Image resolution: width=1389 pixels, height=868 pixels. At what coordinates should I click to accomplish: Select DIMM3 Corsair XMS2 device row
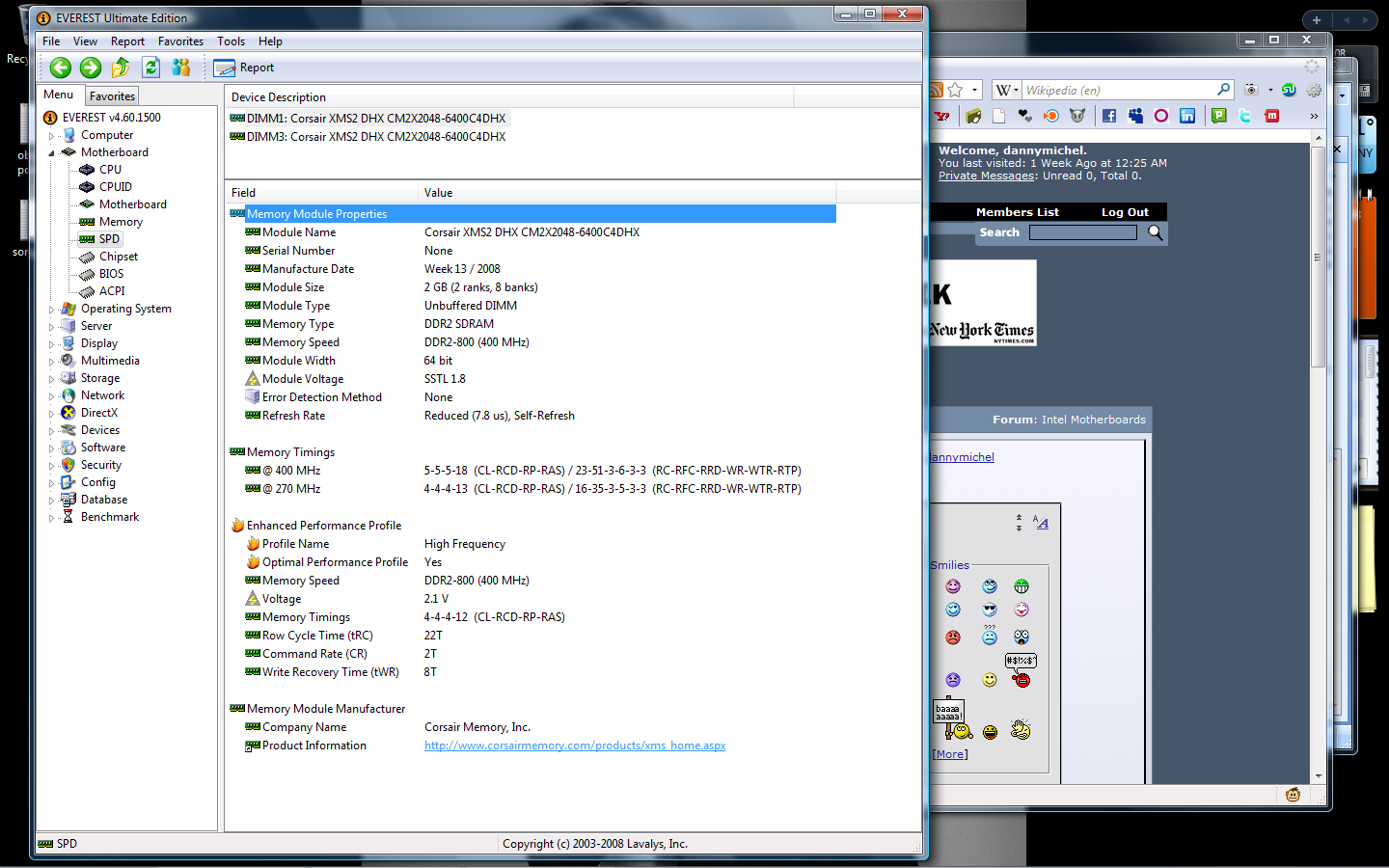pos(368,137)
